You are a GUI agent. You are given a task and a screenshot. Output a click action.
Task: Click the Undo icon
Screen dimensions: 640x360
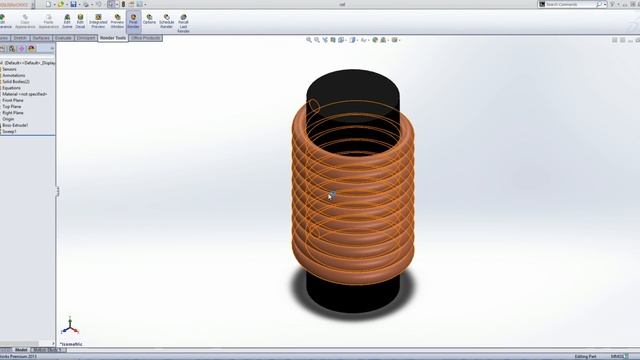[x=98, y=4]
